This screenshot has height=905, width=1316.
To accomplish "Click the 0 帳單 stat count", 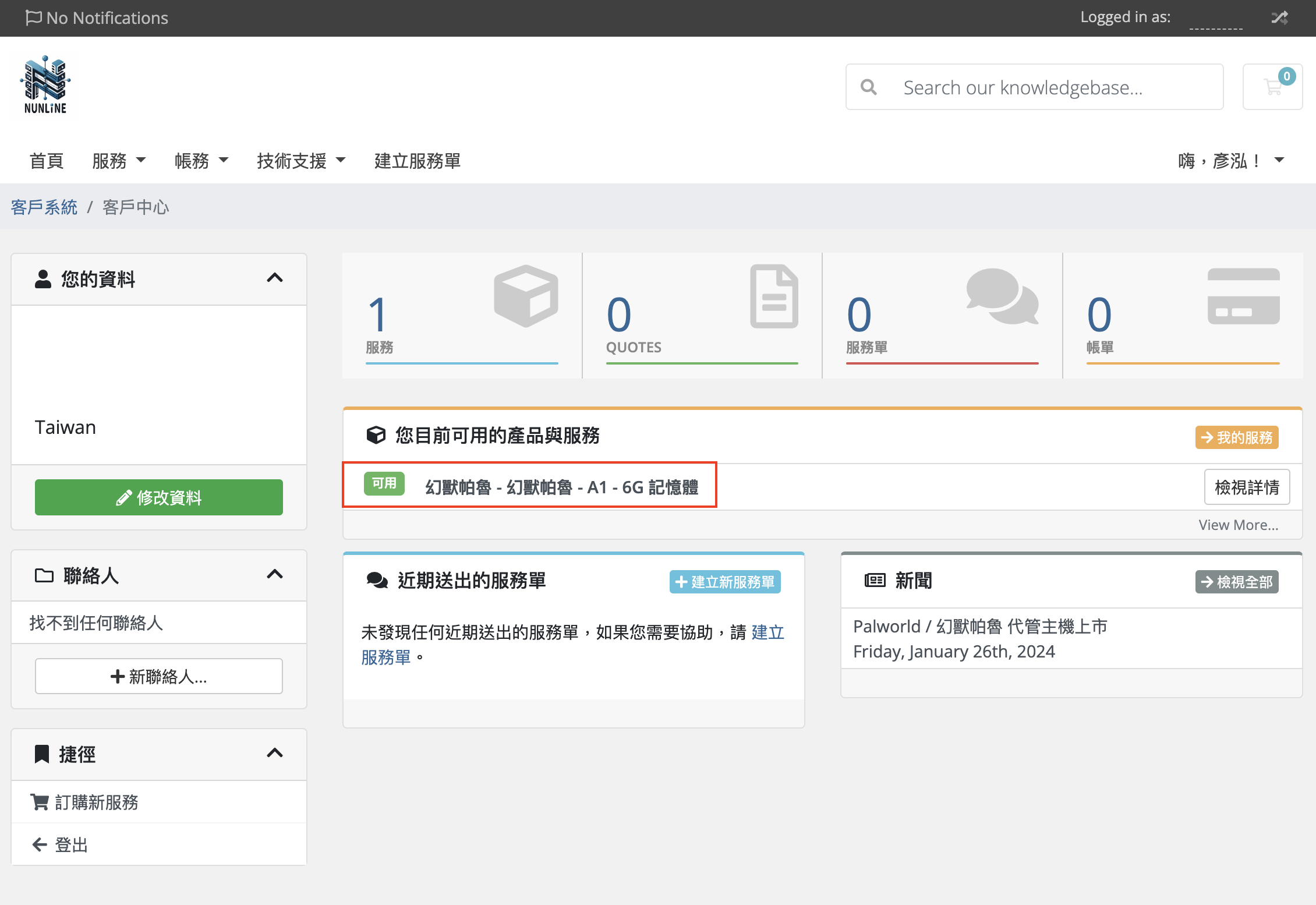I will tap(1099, 315).
